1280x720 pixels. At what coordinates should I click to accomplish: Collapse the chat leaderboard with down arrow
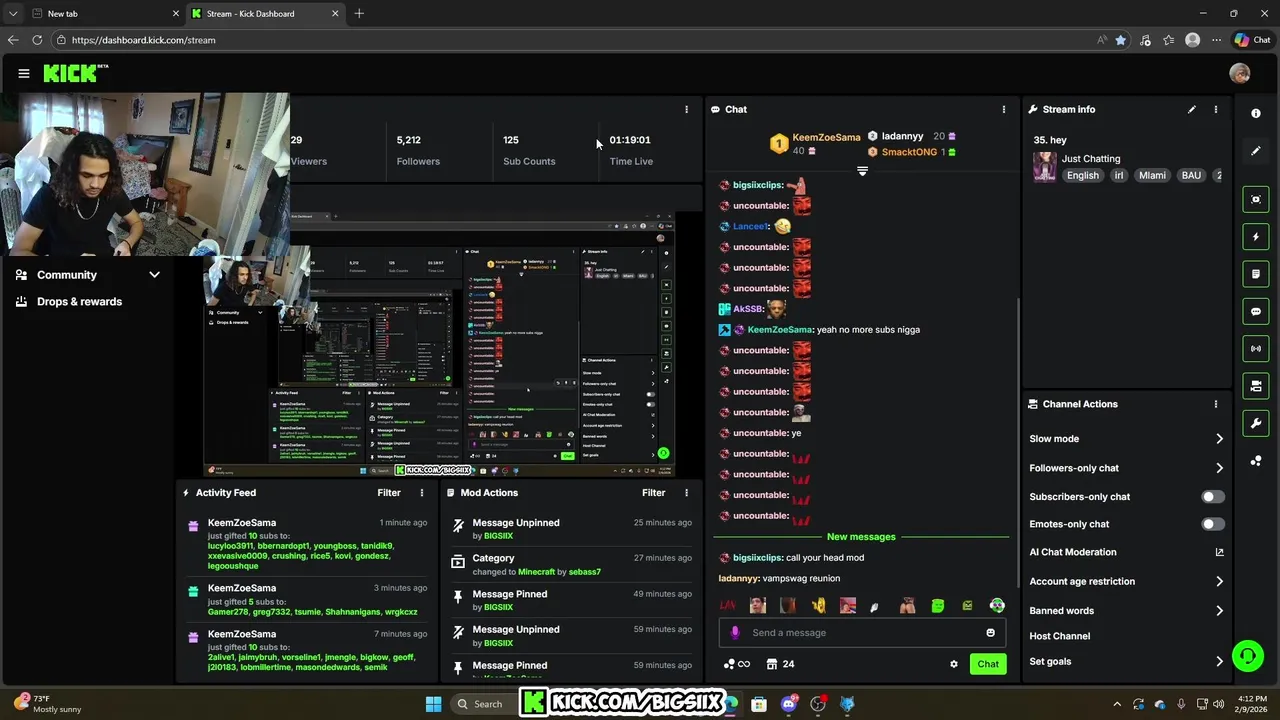(x=862, y=171)
